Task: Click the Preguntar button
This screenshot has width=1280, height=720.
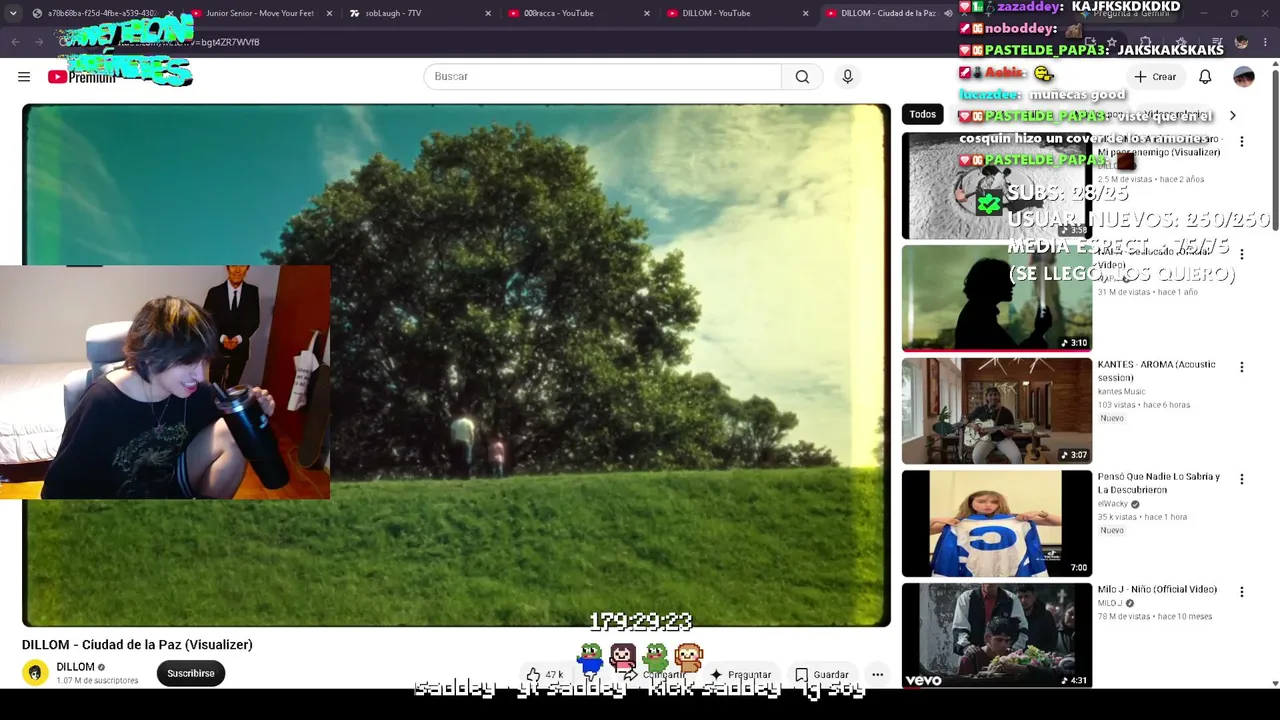Action: click(741, 675)
